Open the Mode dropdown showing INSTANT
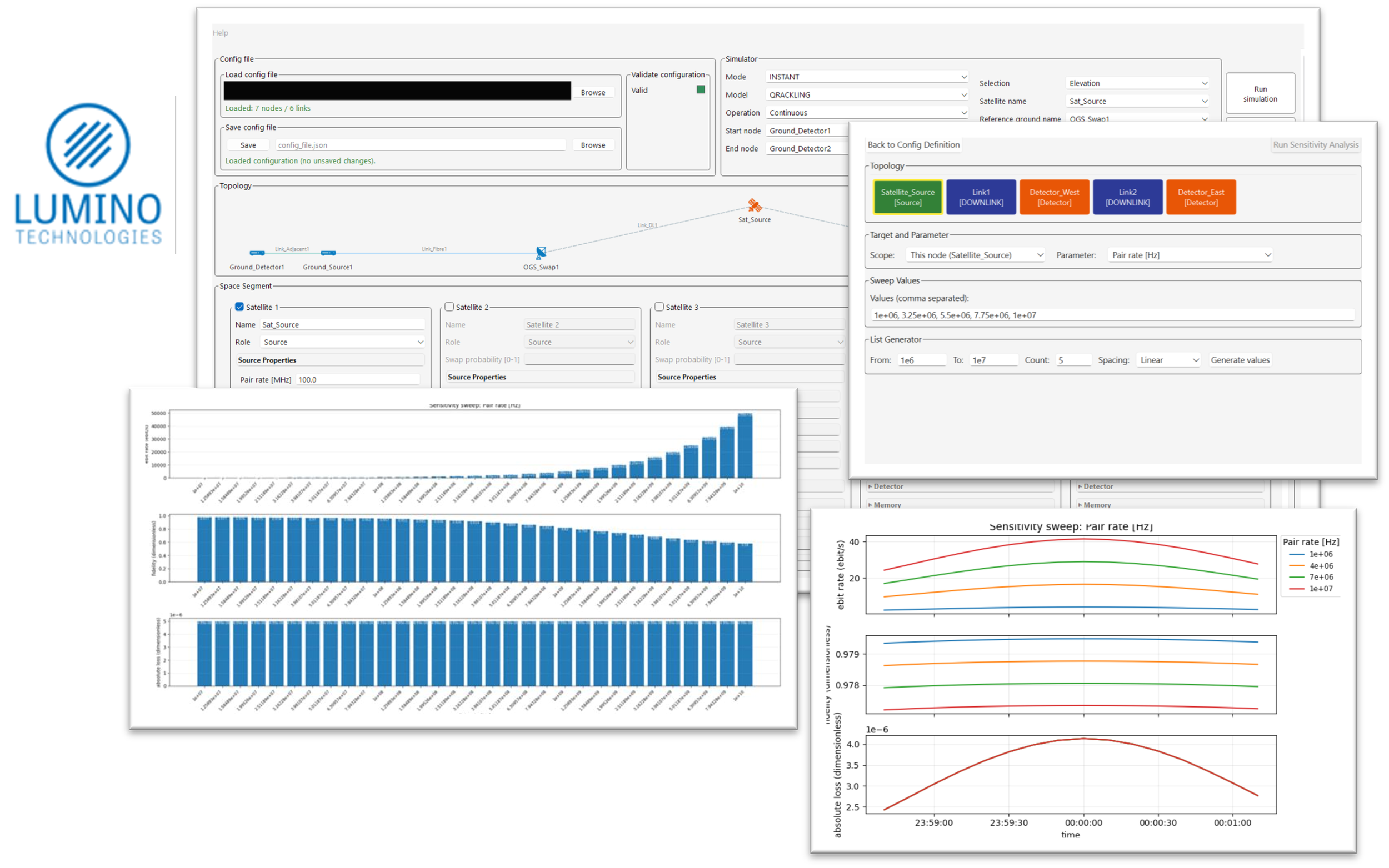Image resolution: width=1389 pixels, height=868 pixels. (867, 76)
